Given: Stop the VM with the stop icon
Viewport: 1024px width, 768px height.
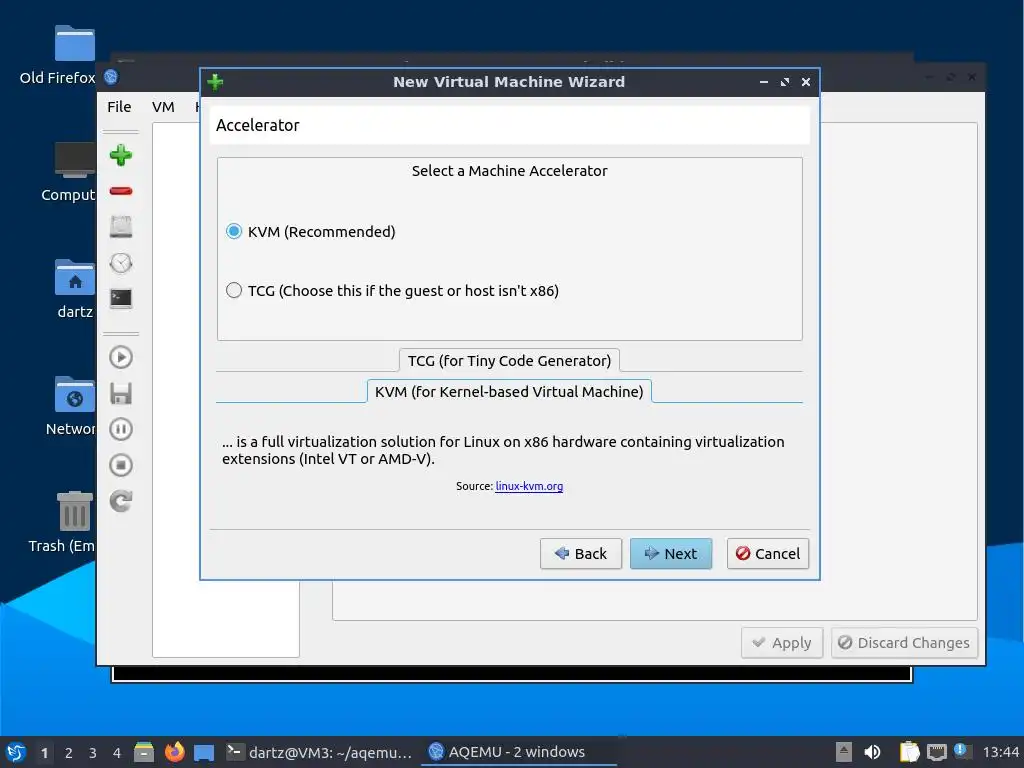Looking at the screenshot, I should tap(121, 465).
